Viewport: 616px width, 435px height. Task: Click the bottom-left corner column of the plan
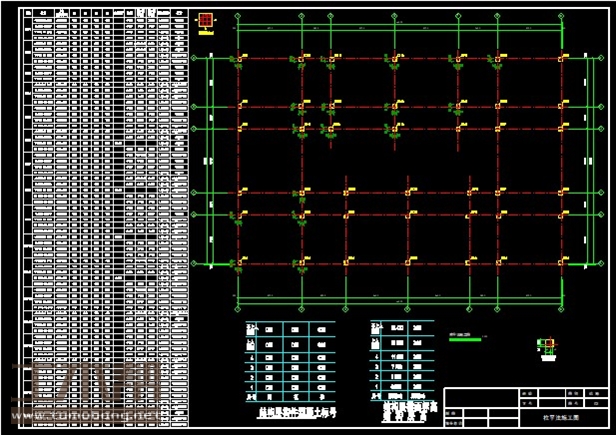pyautogui.click(x=237, y=264)
